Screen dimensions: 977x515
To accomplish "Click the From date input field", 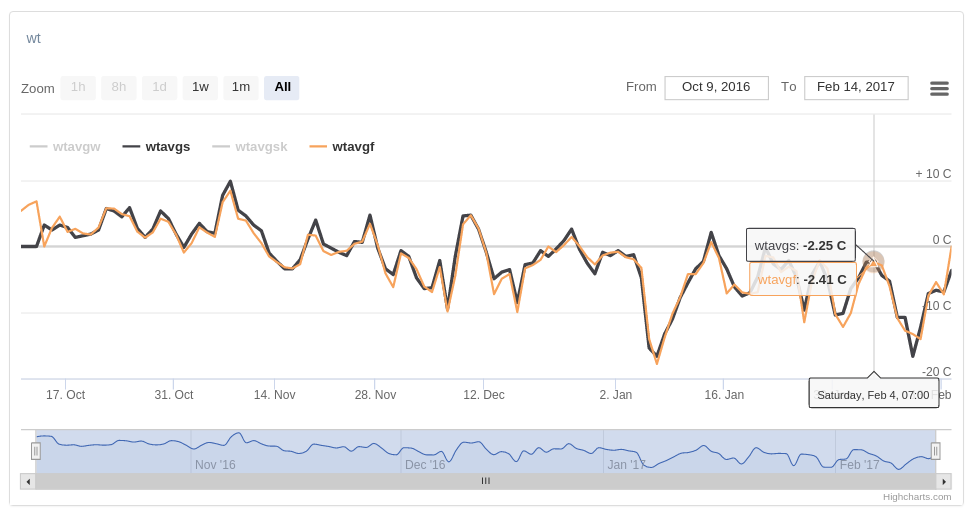I will (716, 87).
